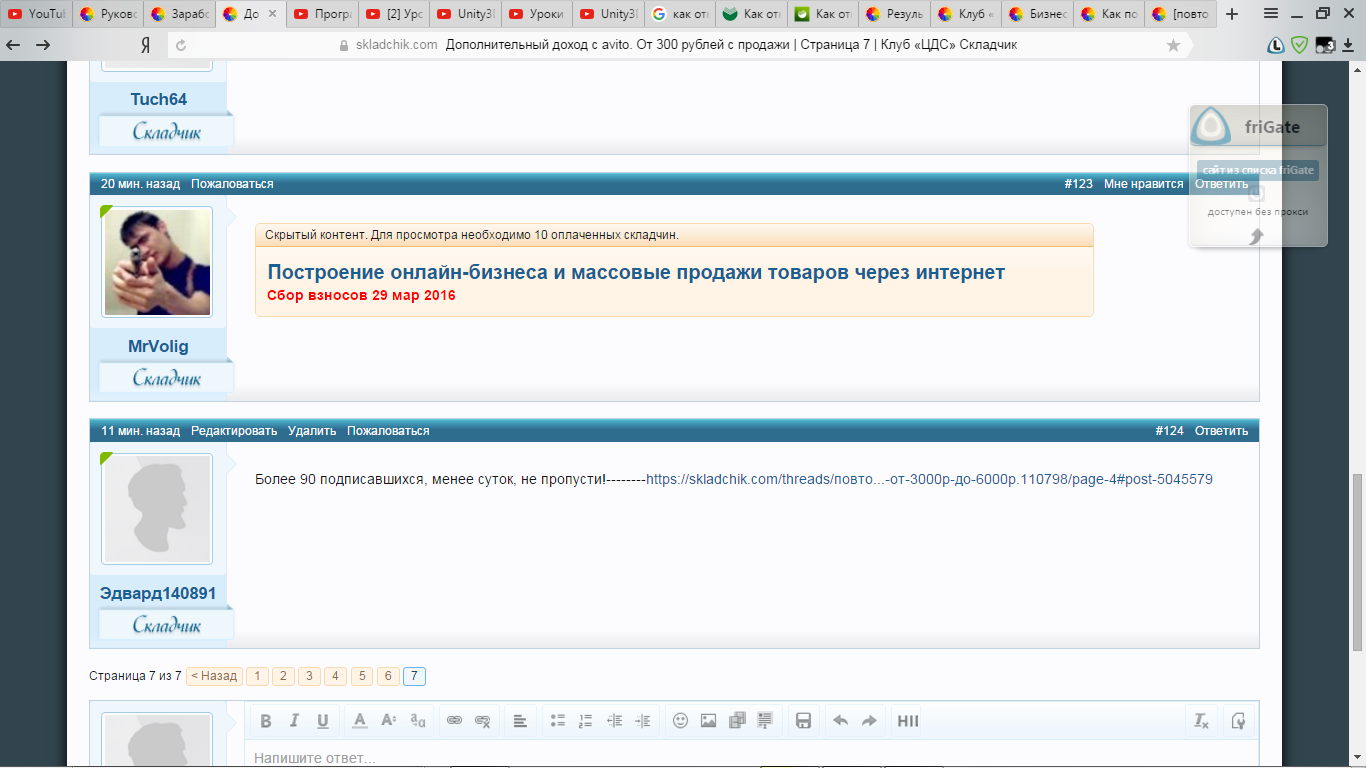Reload the current page
This screenshot has width=1366, height=768.
(181, 45)
